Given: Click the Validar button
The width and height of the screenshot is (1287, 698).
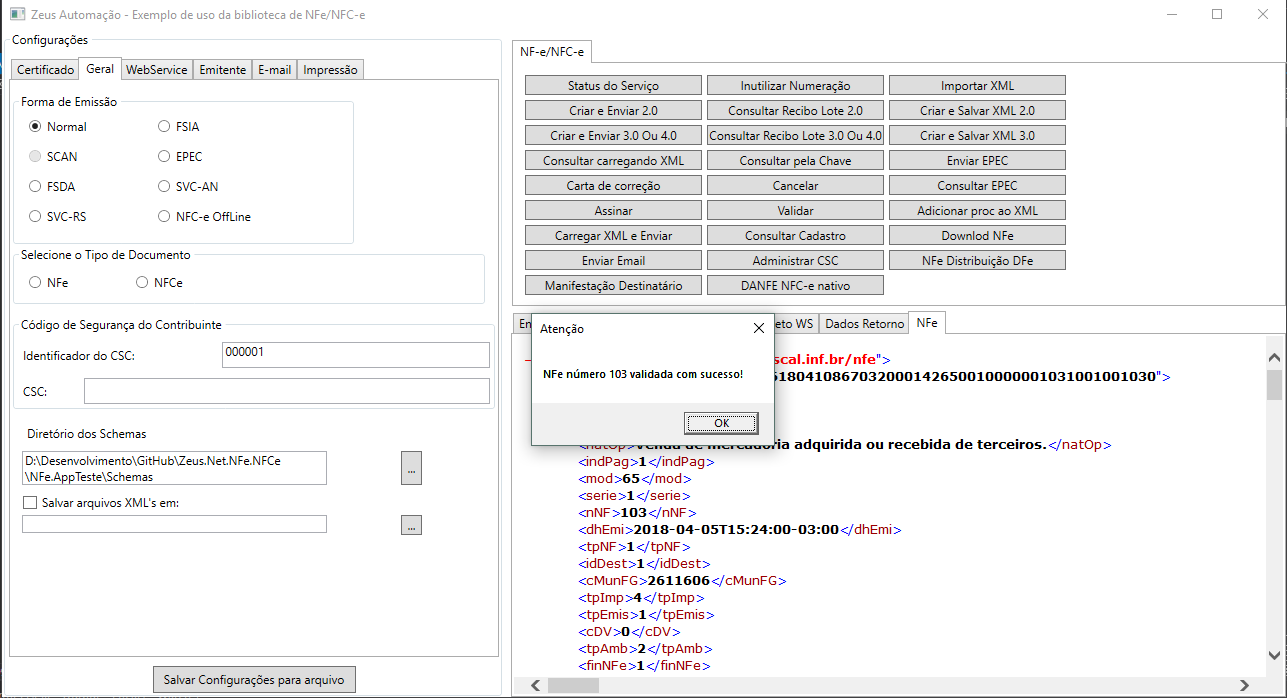Looking at the screenshot, I should [x=795, y=211].
